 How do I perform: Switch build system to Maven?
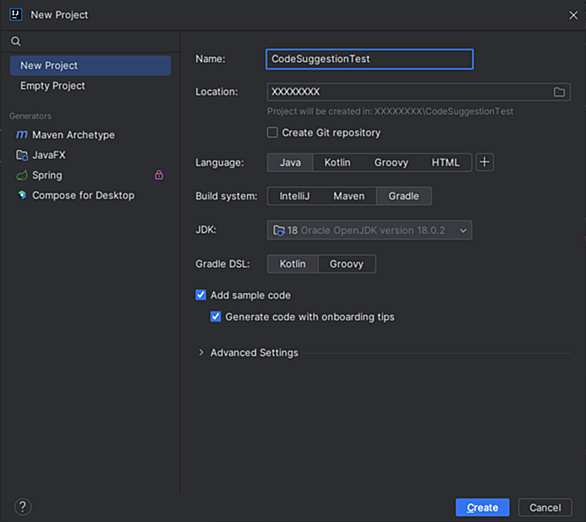[349, 196]
